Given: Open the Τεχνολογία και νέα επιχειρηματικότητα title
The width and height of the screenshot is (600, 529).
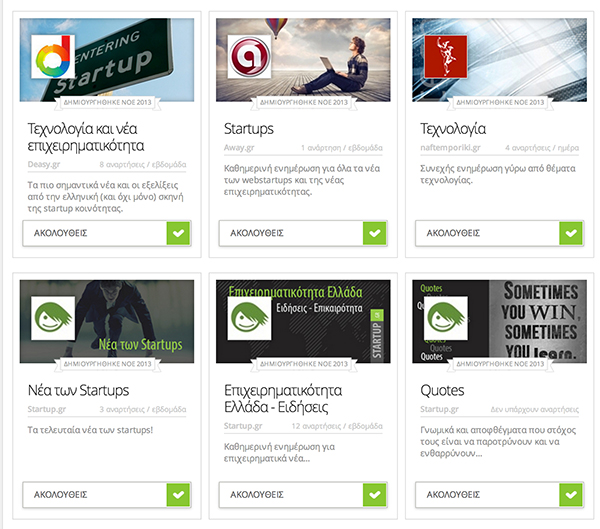Looking at the screenshot, I should [91, 137].
